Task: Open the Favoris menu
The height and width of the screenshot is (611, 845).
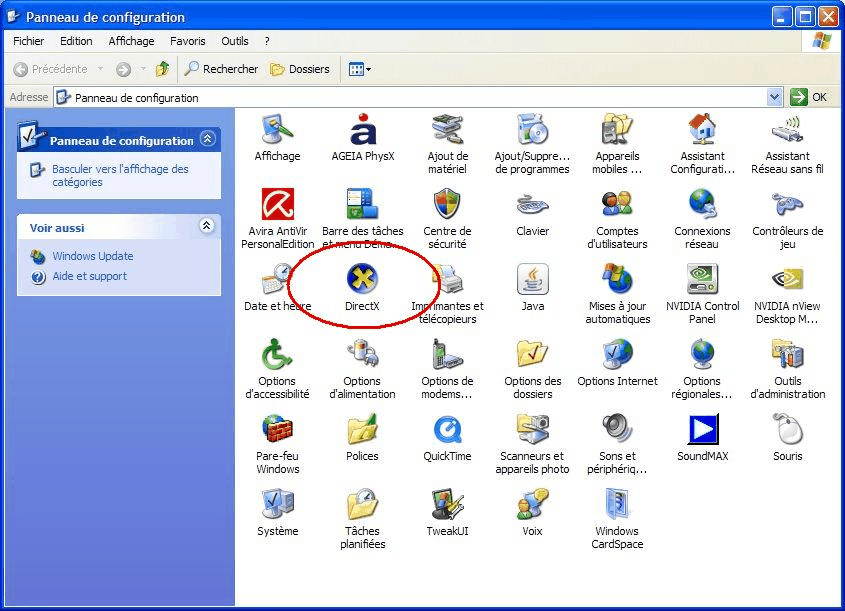Action: (188, 41)
